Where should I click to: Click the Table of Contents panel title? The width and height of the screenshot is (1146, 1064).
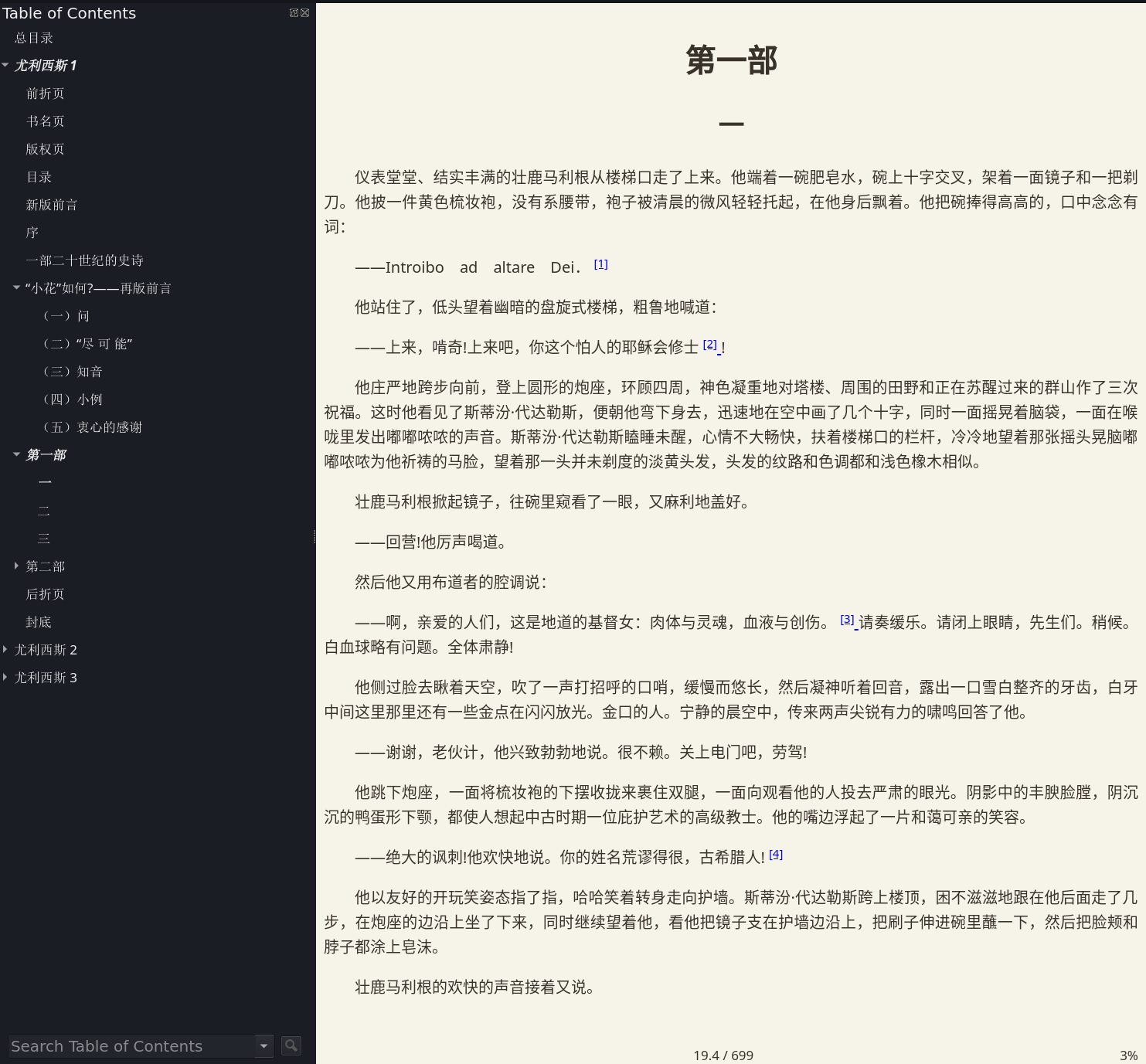pos(69,13)
